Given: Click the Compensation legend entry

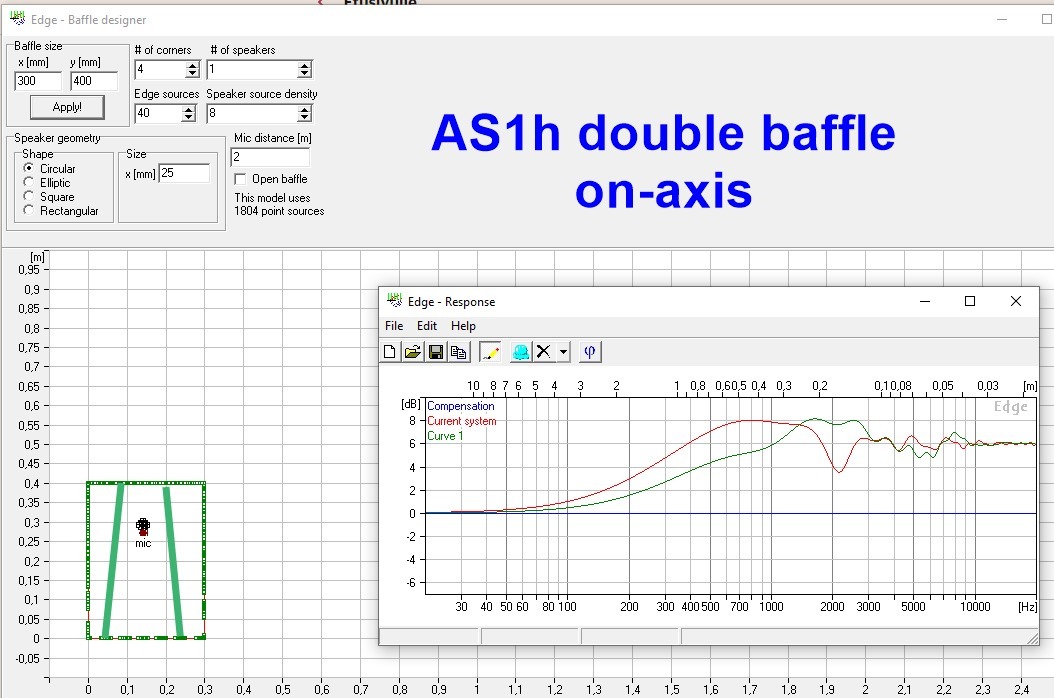Looking at the screenshot, I should pyautogui.click(x=460, y=406).
